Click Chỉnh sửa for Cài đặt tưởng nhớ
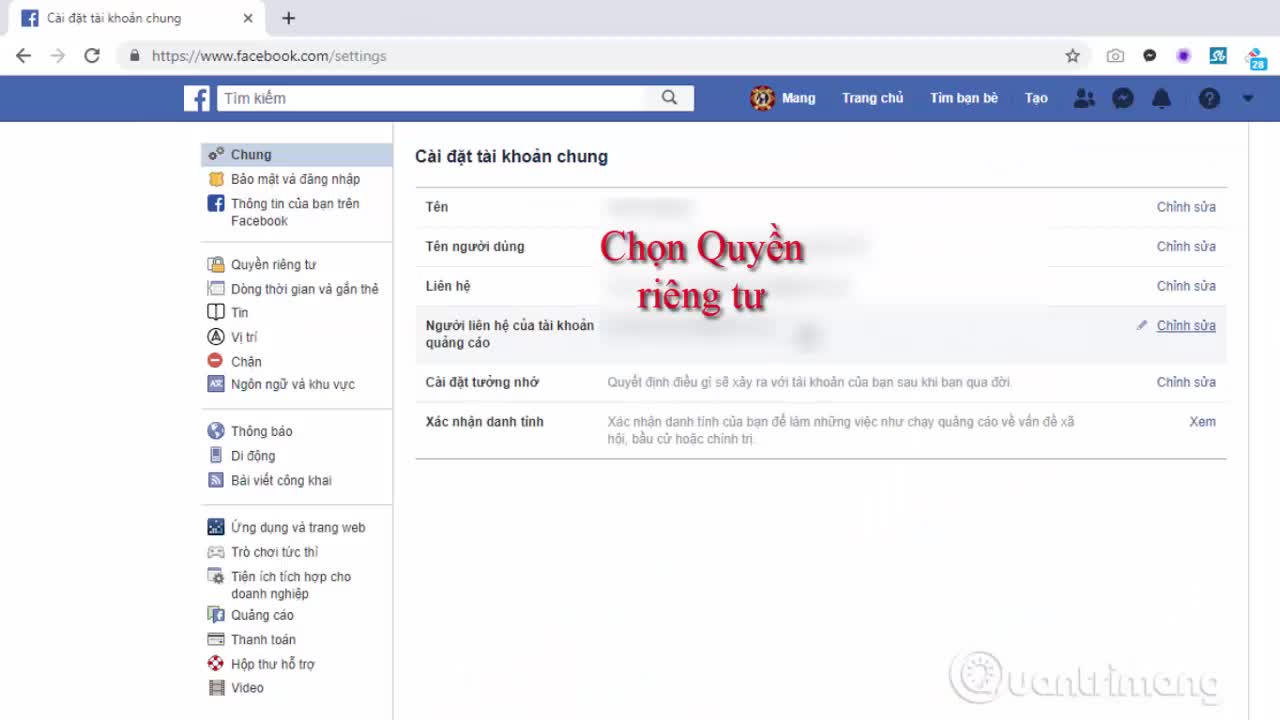Screen dimensions: 1280x720 coord(1186,383)
